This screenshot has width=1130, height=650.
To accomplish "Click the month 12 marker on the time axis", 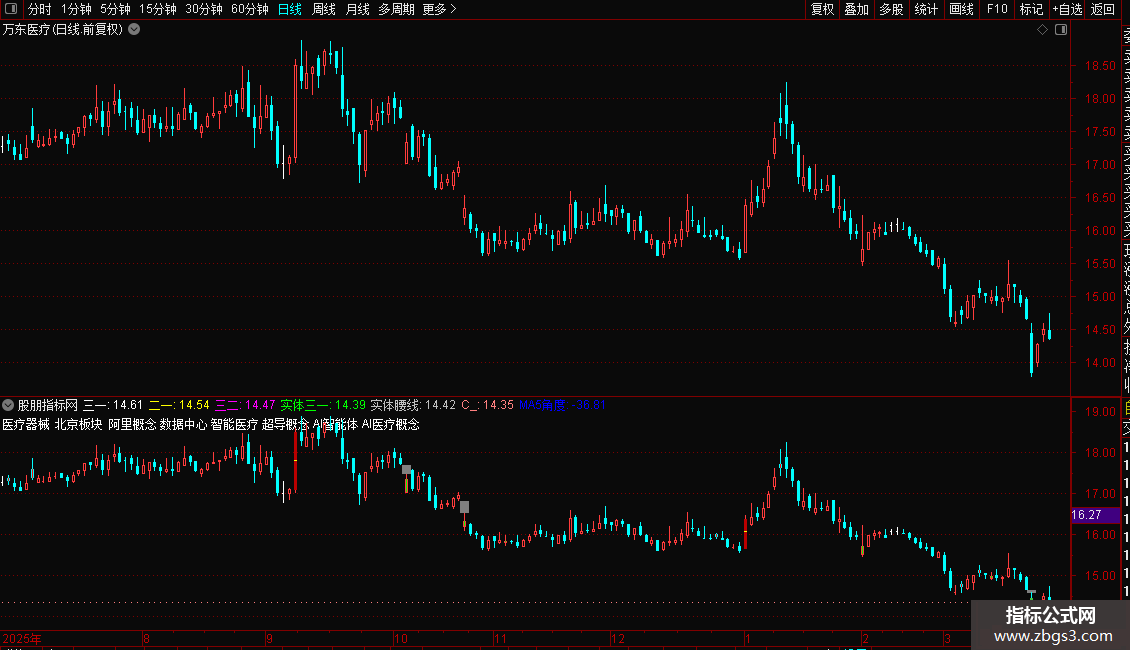I will coord(618,638).
